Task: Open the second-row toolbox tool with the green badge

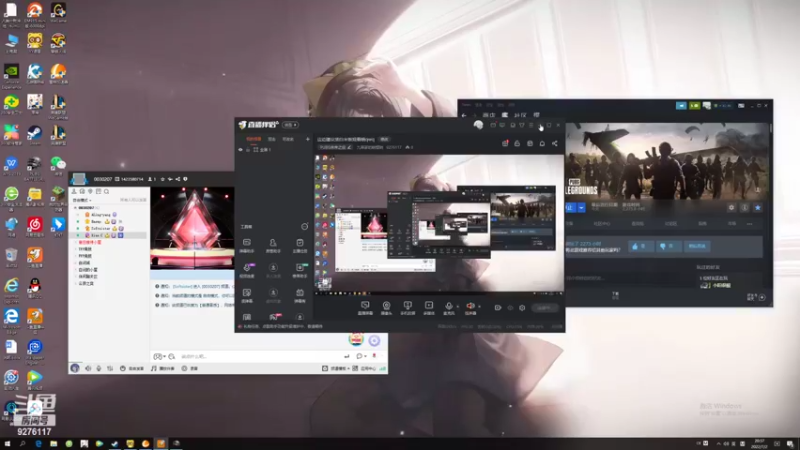Action: point(299,270)
